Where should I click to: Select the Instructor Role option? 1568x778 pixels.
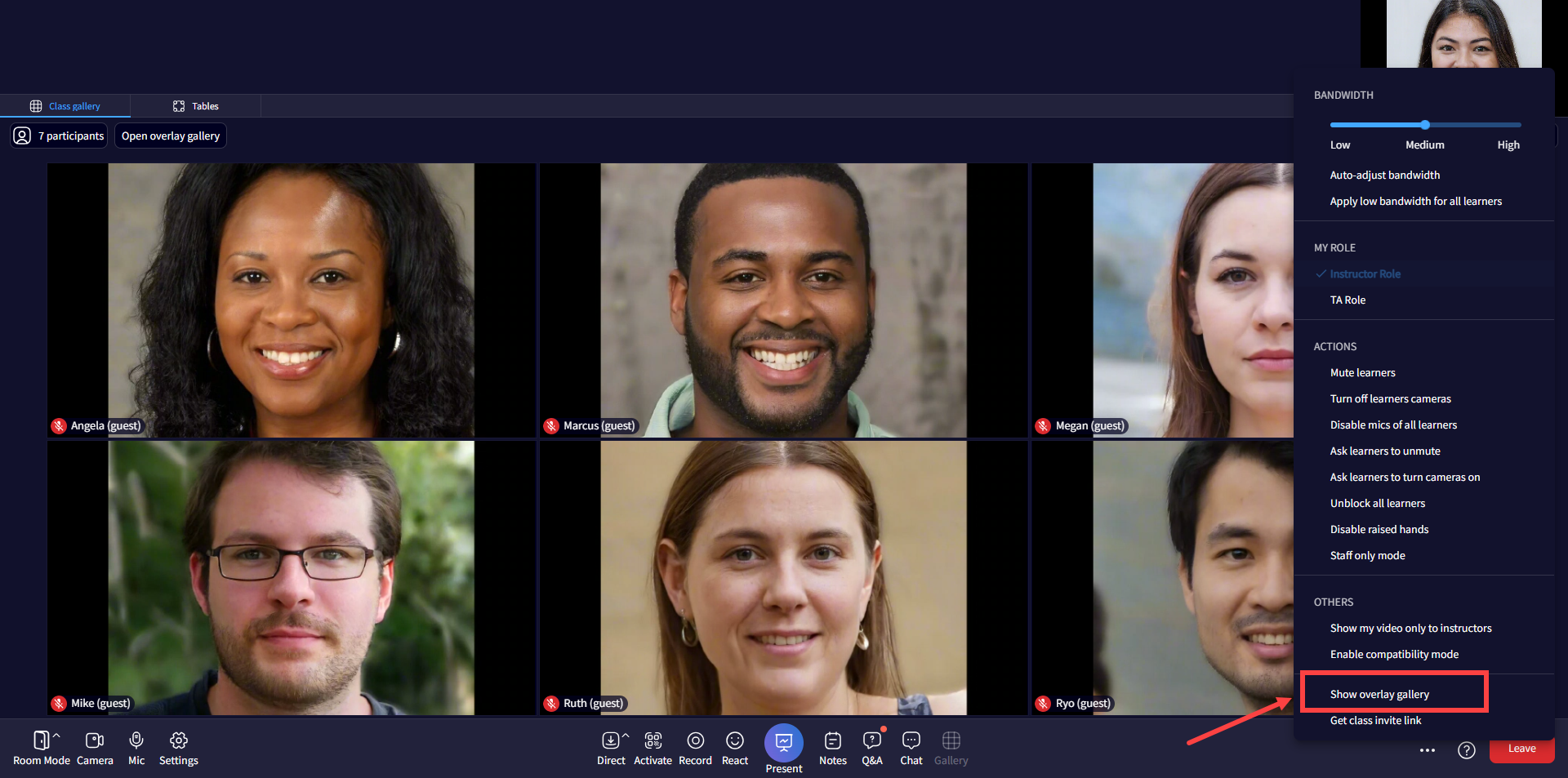[1424, 273]
